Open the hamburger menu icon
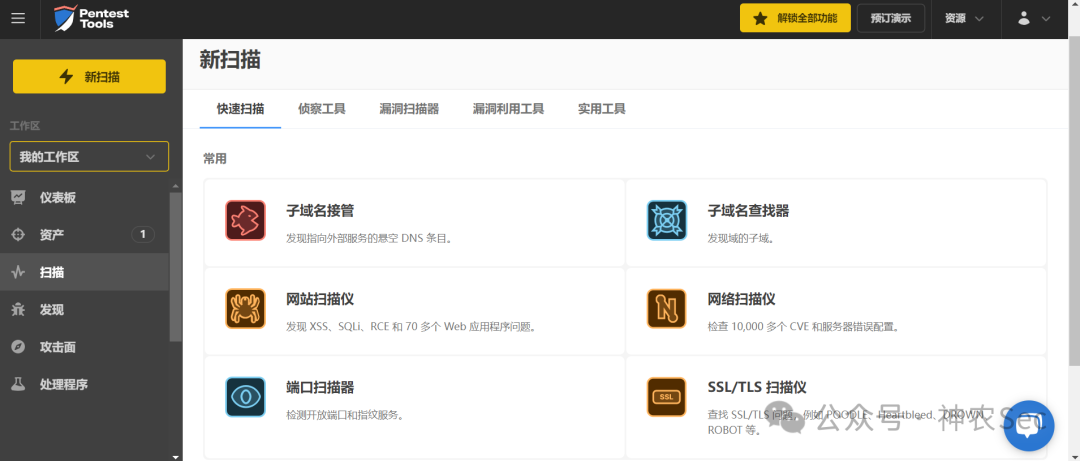The width and height of the screenshot is (1080, 461). pyautogui.click(x=18, y=19)
